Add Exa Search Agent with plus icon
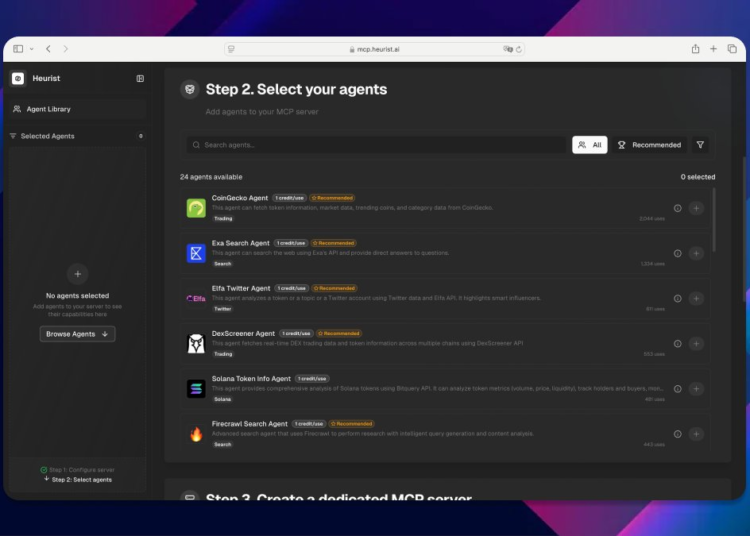The height and width of the screenshot is (536, 750). 696,253
